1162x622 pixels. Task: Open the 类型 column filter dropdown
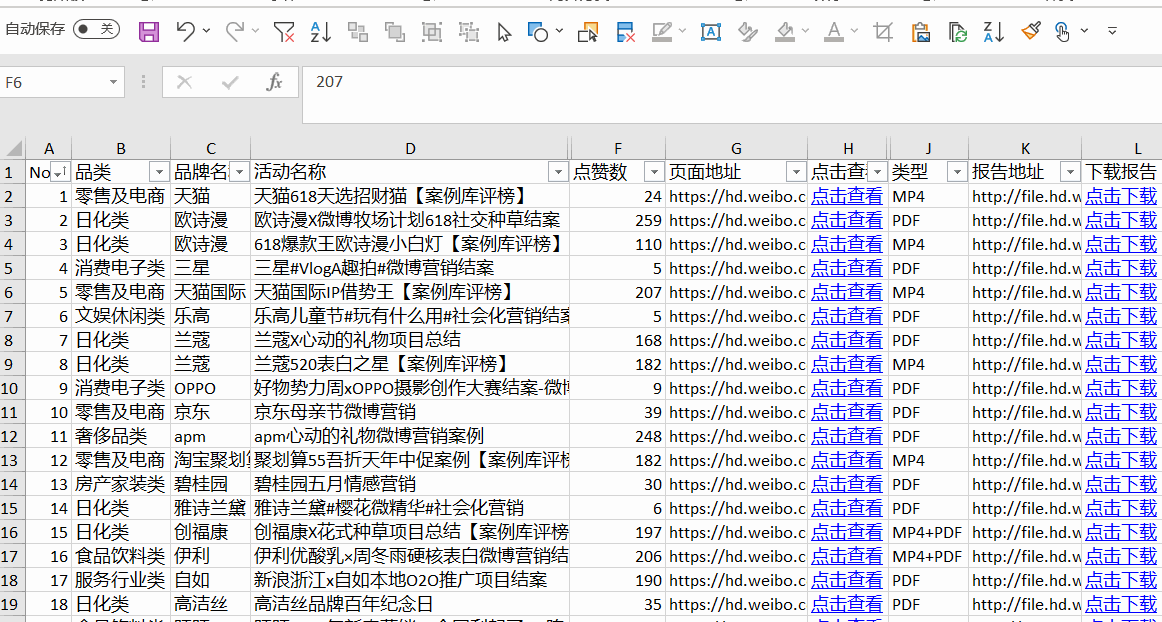(x=958, y=172)
